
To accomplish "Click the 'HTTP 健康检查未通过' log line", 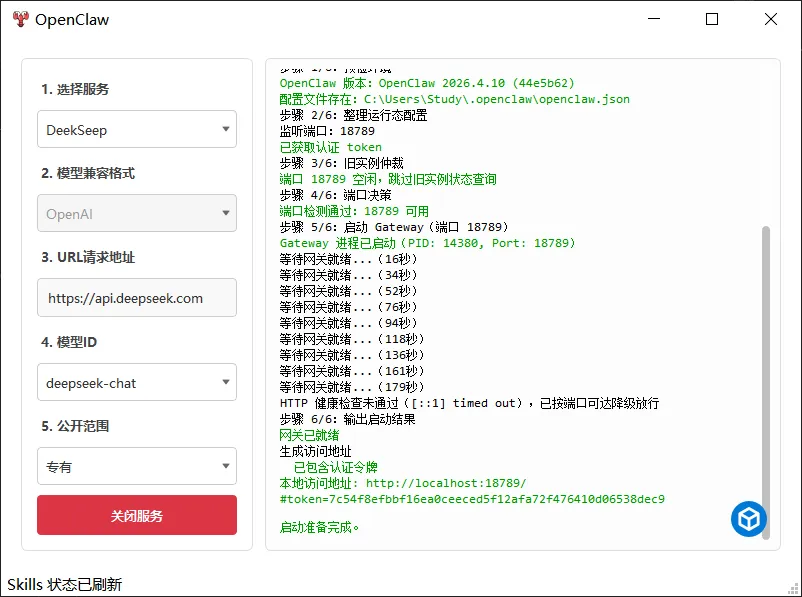I will point(469,403).
